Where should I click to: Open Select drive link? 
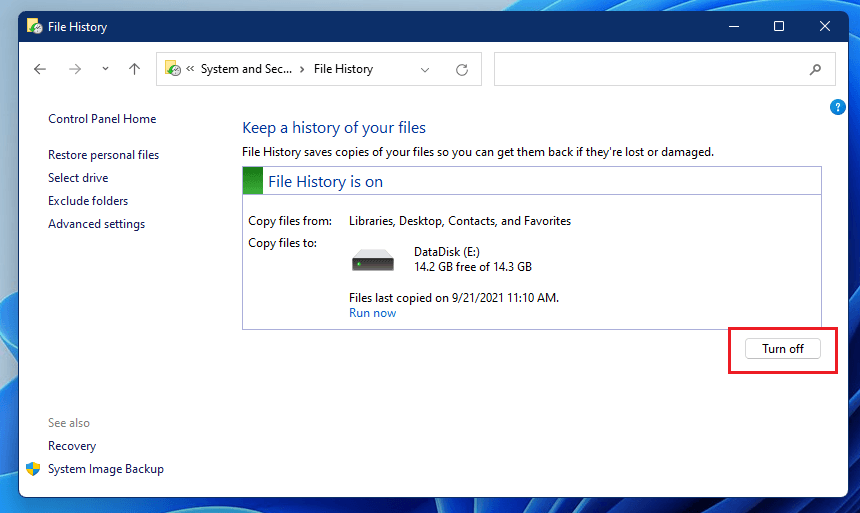pyautogui.click(x=78, y=178)
